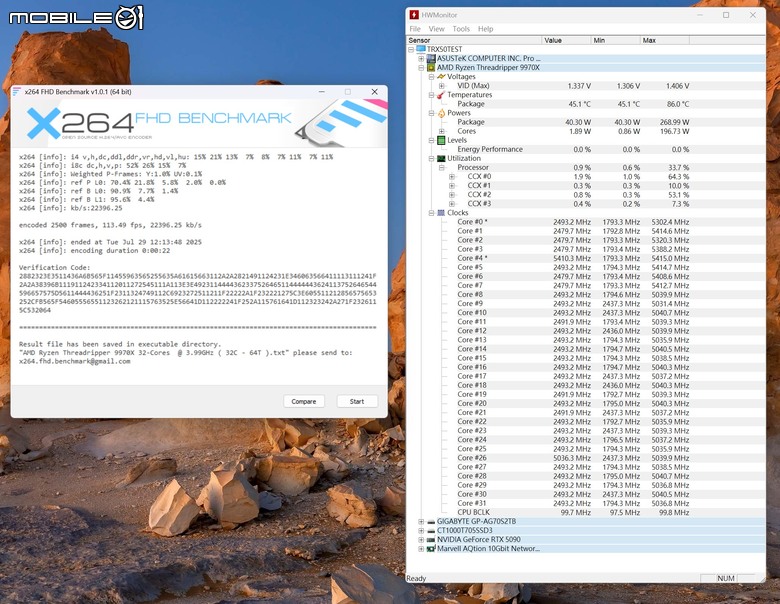Expand the CCX #1 node
780x604 pixels.
click(x=452, y=186)
